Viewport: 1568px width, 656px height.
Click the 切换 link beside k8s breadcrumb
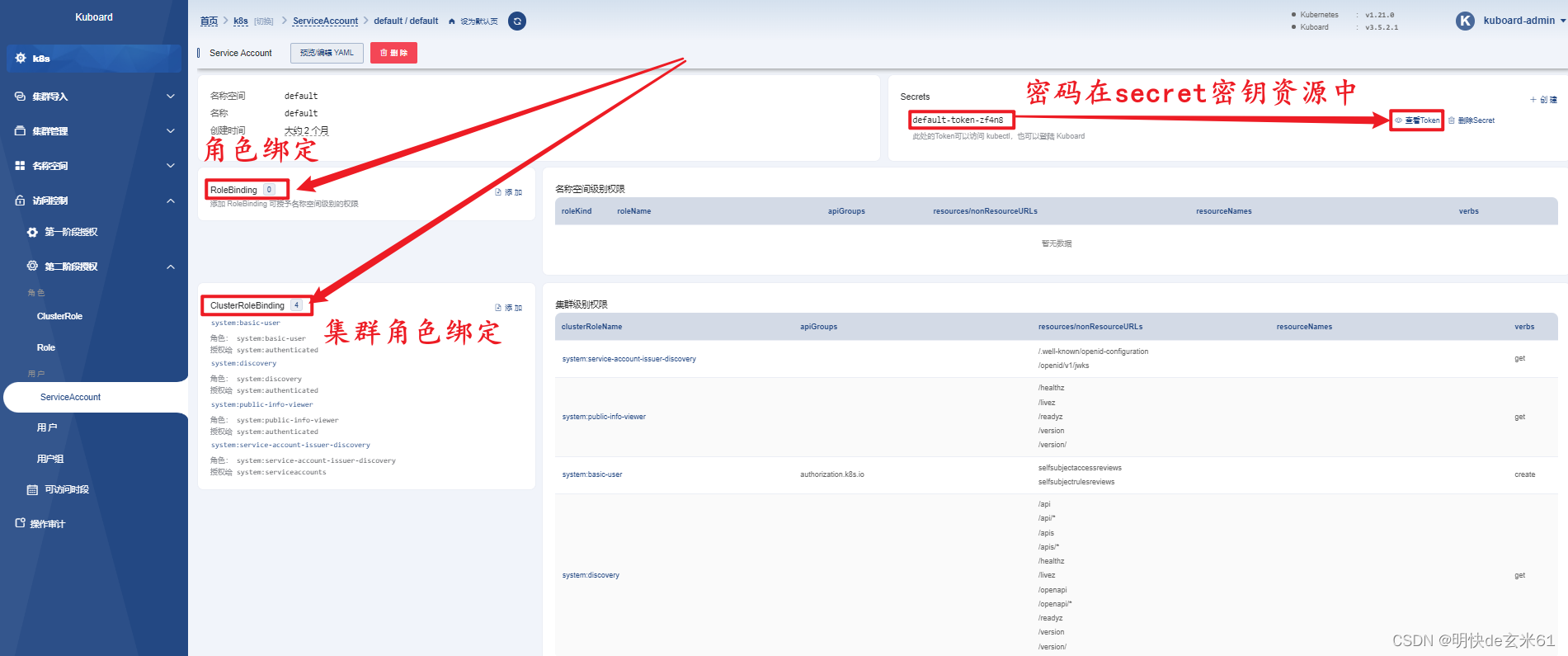pyautogui.click(x=264, y=21)
